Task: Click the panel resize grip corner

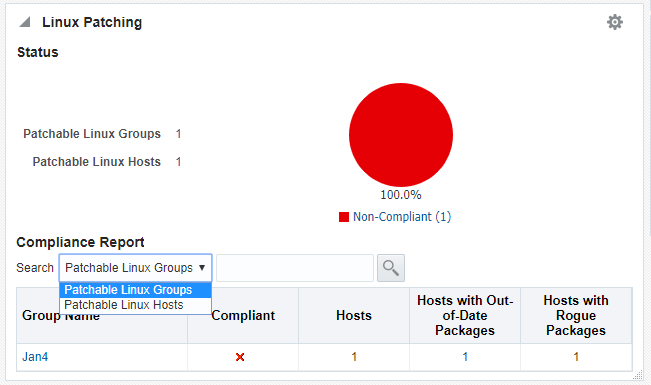Action: click(x=637, y=375)
